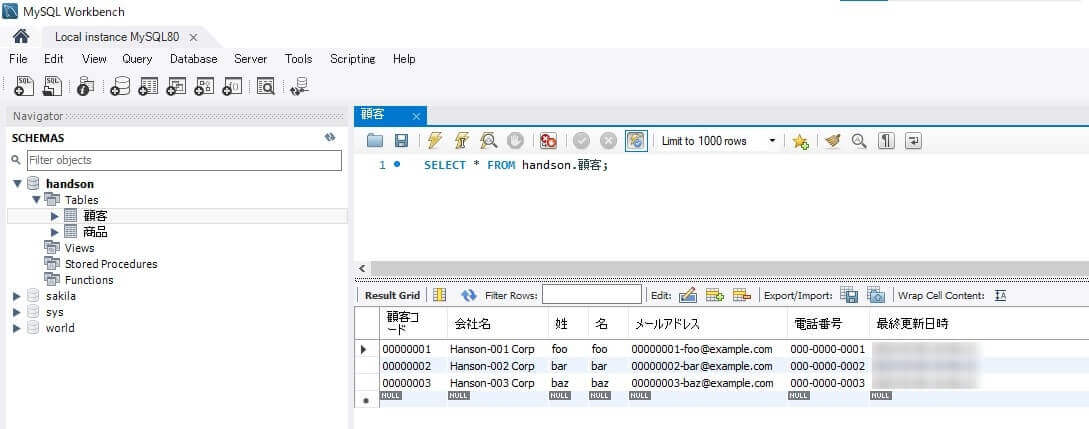Viewport: 1089px width, 429px height.
Task: Open the File menu
Action: 18,59
